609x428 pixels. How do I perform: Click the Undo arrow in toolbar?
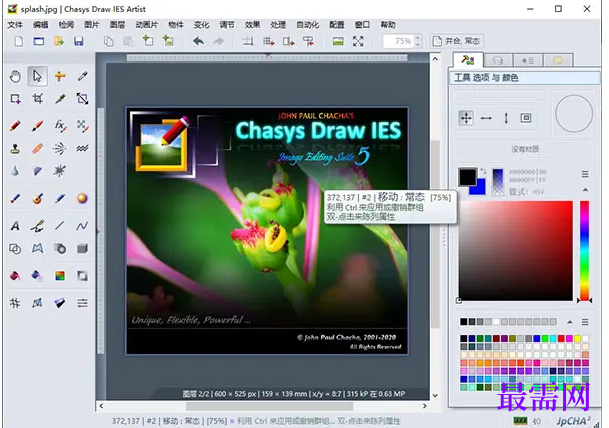tap(198, 41)
